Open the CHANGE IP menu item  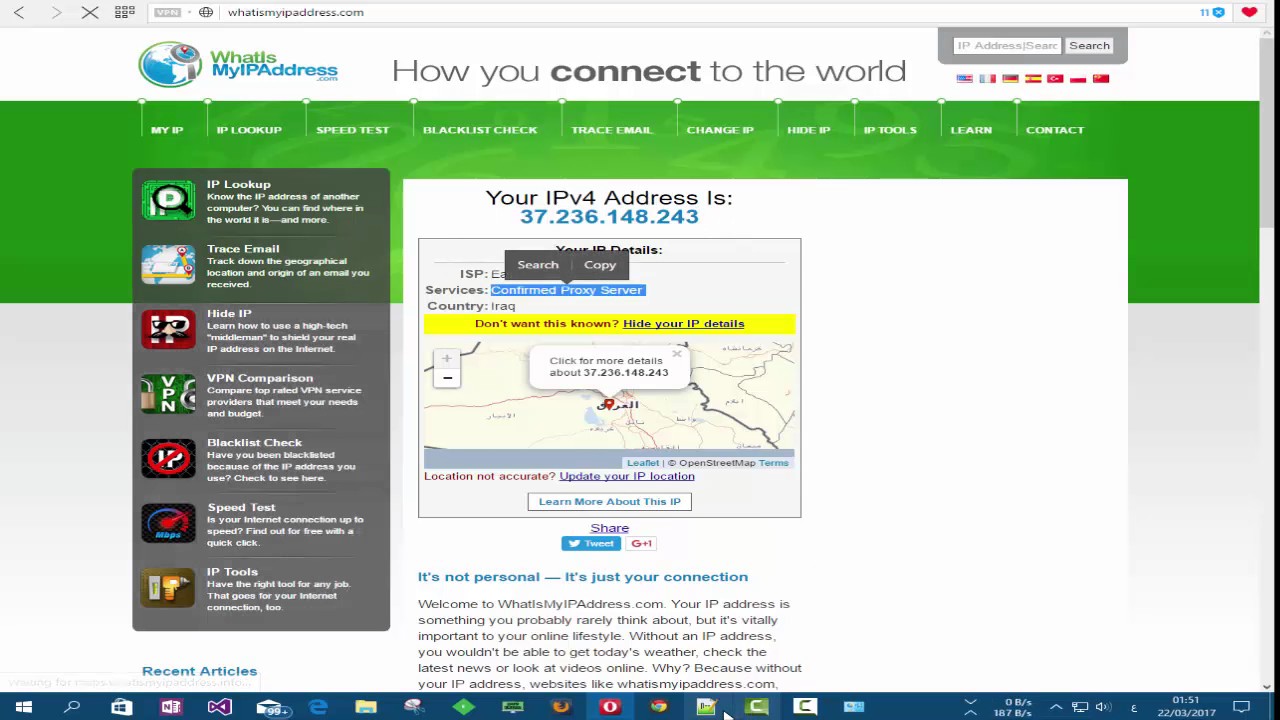coord(720,130)
